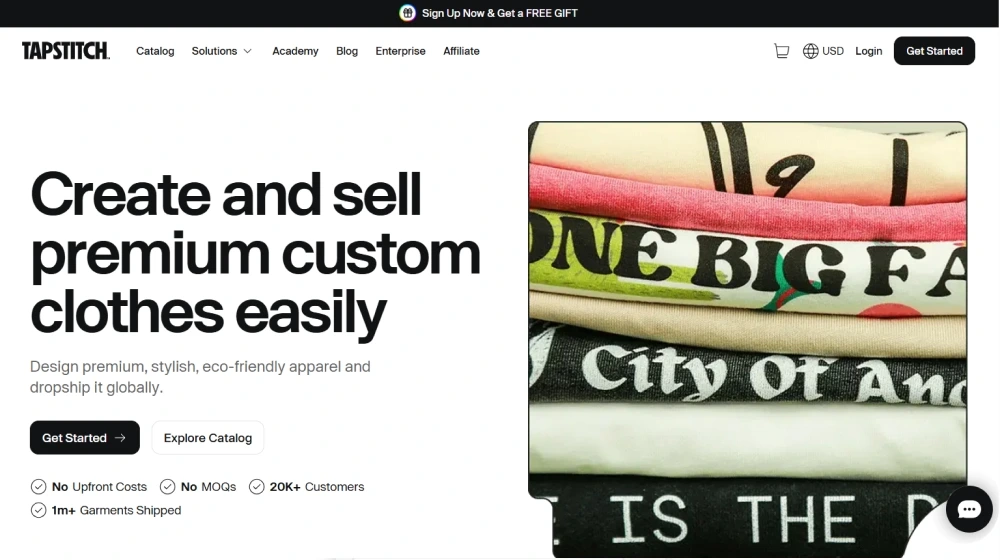Click the checkmark icon beside 1m+ Garments Shipped
Viewport: 1000px width, 560px height.
point(39,510)
